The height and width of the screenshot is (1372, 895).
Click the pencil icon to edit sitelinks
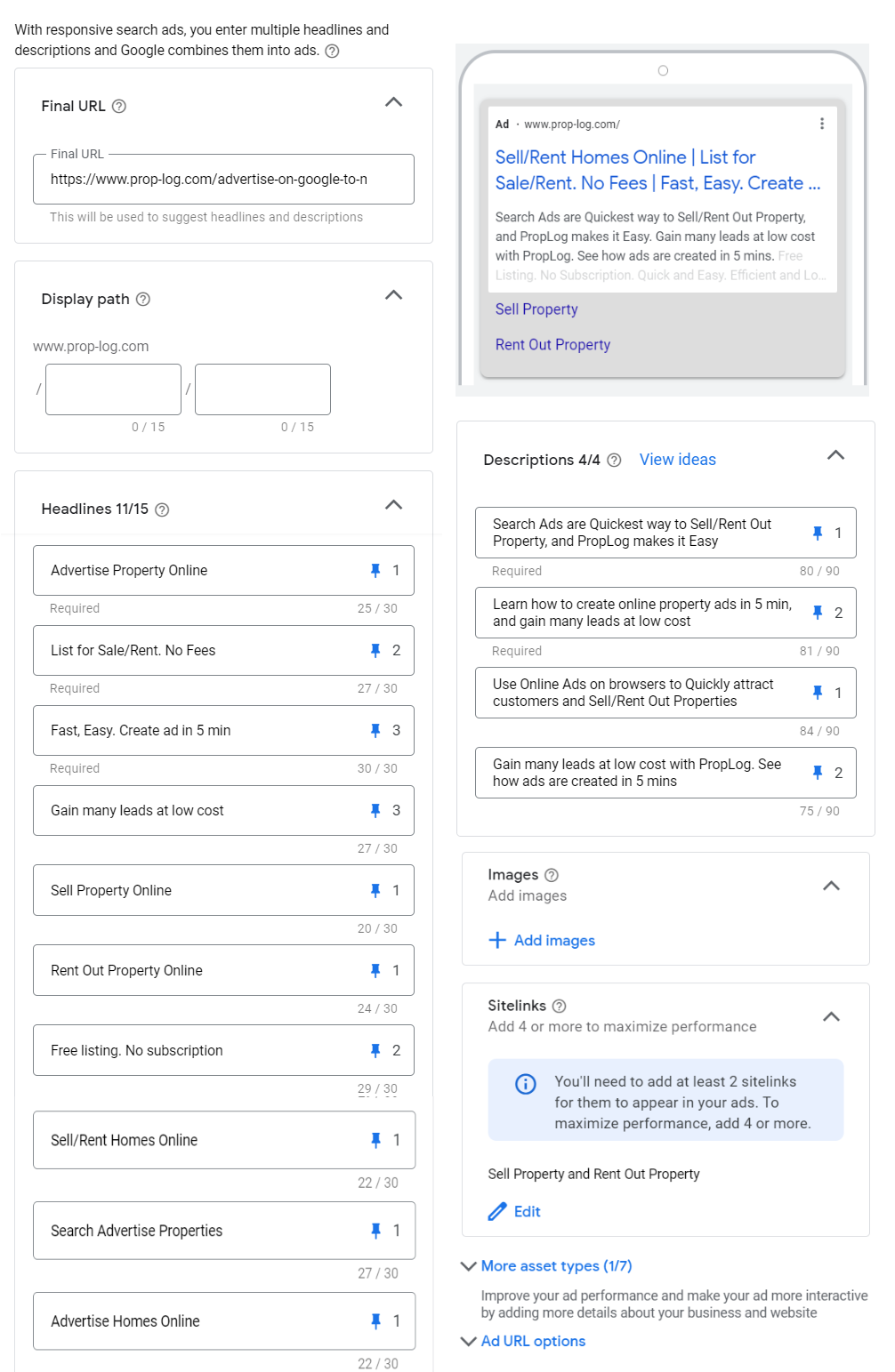pos(497,1211)
